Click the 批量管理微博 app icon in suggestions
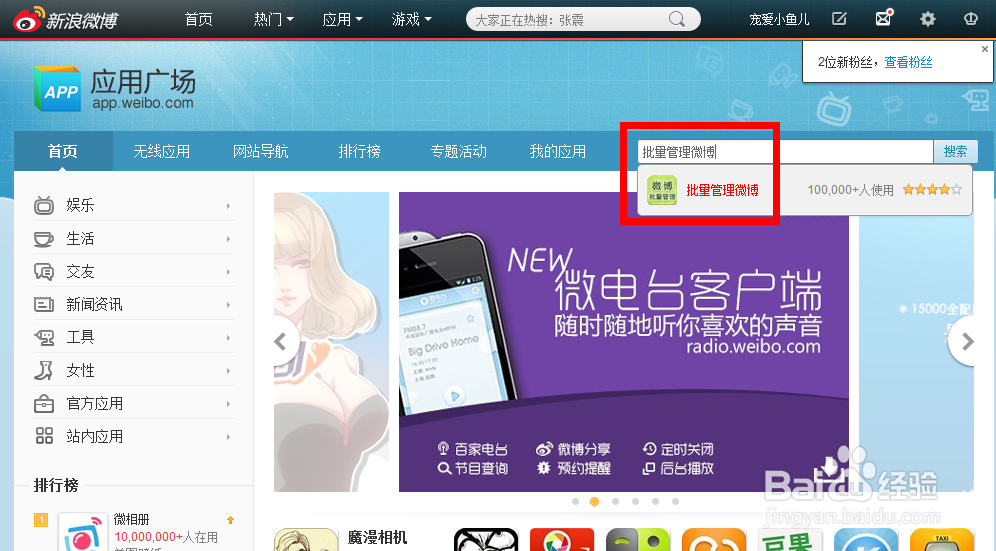The image size is (996, 551). tap(662, 190)
